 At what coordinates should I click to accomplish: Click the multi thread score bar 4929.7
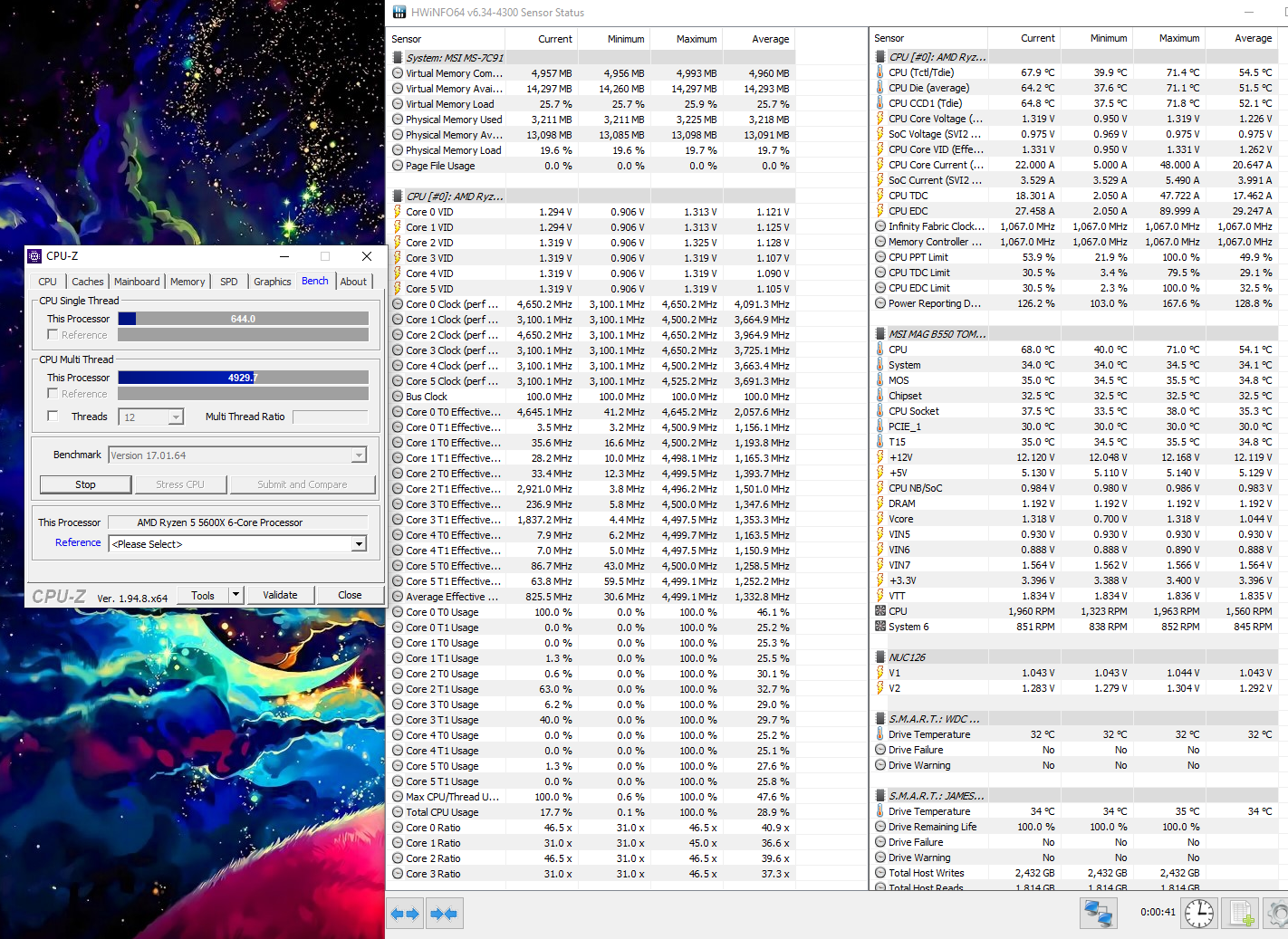pos(243,378)
